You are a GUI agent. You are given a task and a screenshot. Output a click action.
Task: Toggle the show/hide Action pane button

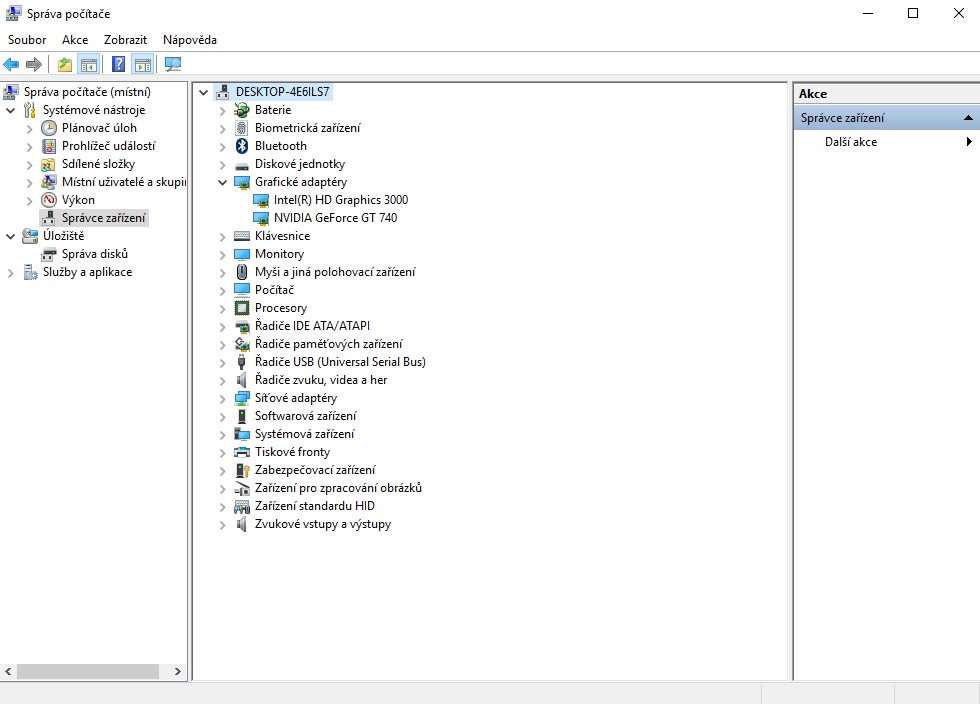coord(142,65)
